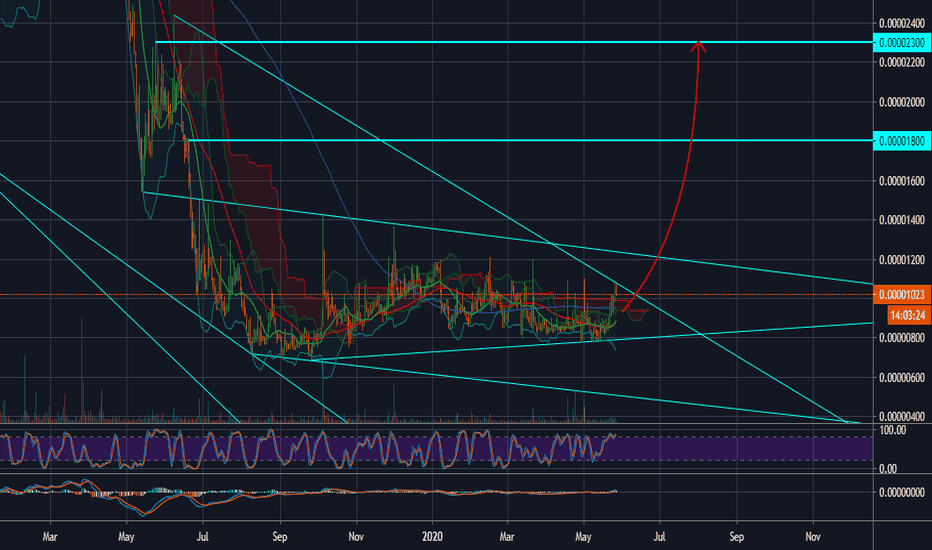Click the 0.00001600 price axis label

click(x=902, y=181)
